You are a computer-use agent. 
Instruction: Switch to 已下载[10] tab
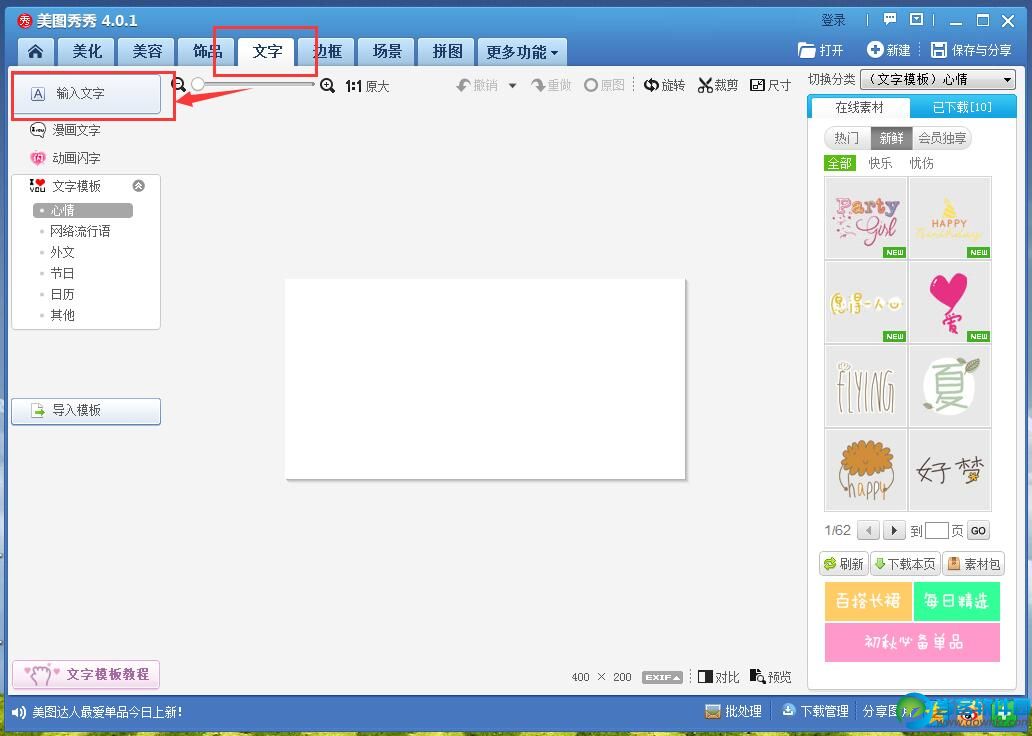click(962, 107)
